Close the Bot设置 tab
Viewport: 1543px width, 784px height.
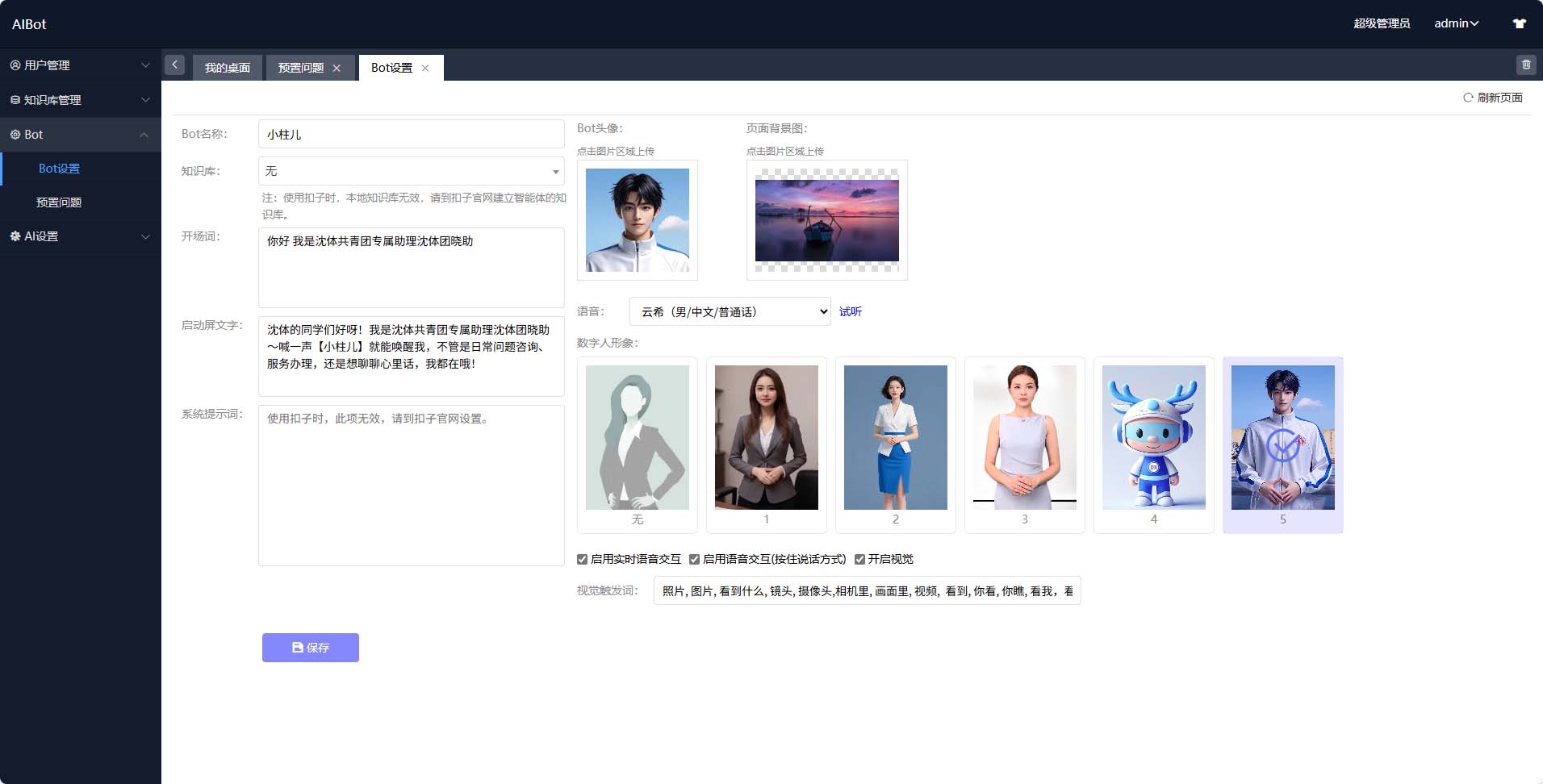pos(425,69)
